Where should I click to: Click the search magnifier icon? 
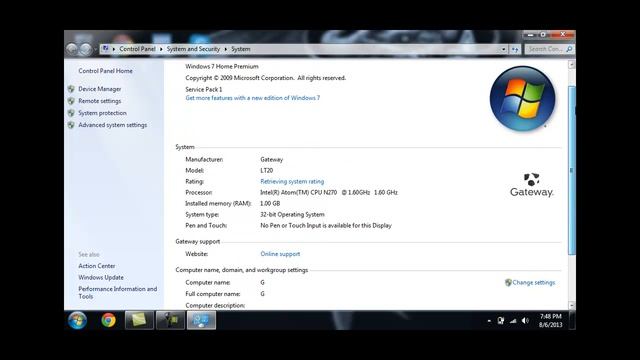pyautogui.click(x=569, y=49)
